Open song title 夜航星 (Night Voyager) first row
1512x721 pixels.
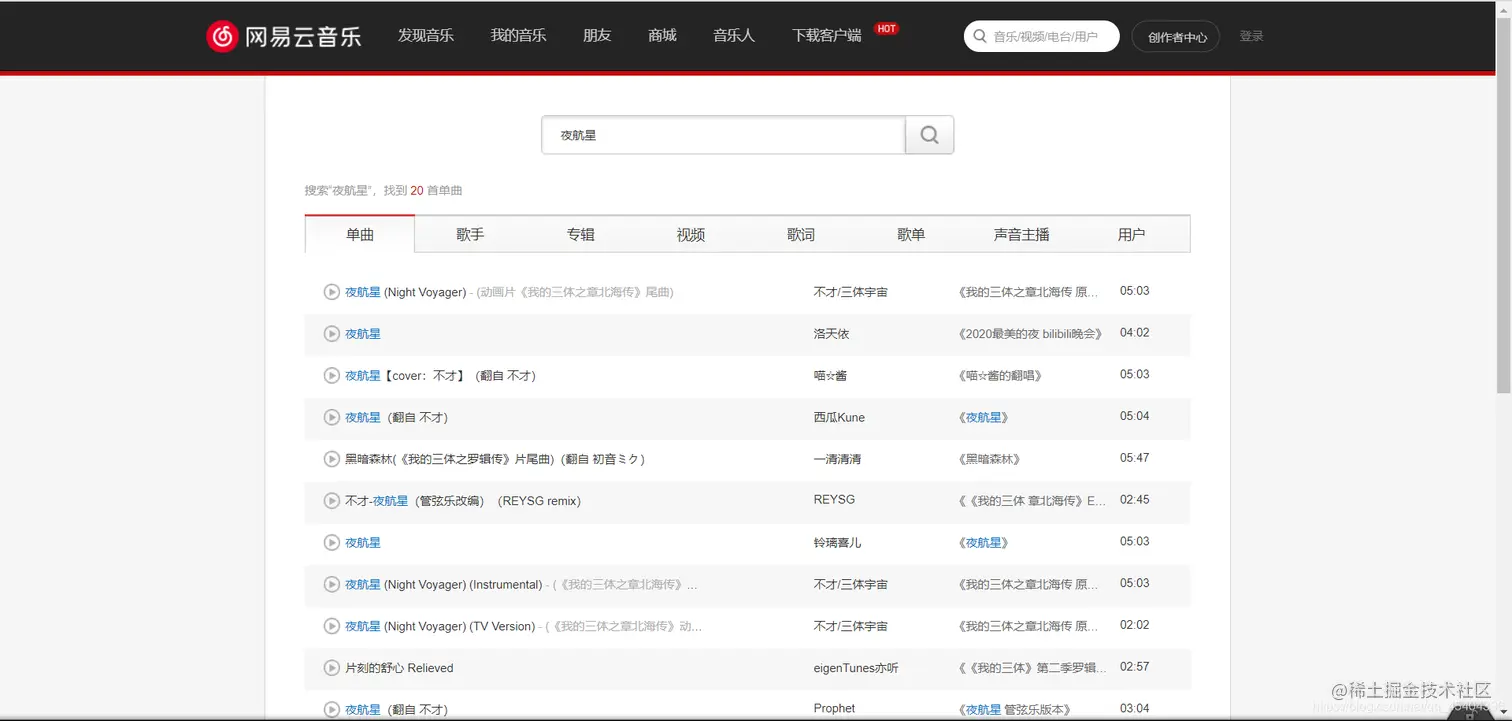pyautogui.click(x=405, y=292)
